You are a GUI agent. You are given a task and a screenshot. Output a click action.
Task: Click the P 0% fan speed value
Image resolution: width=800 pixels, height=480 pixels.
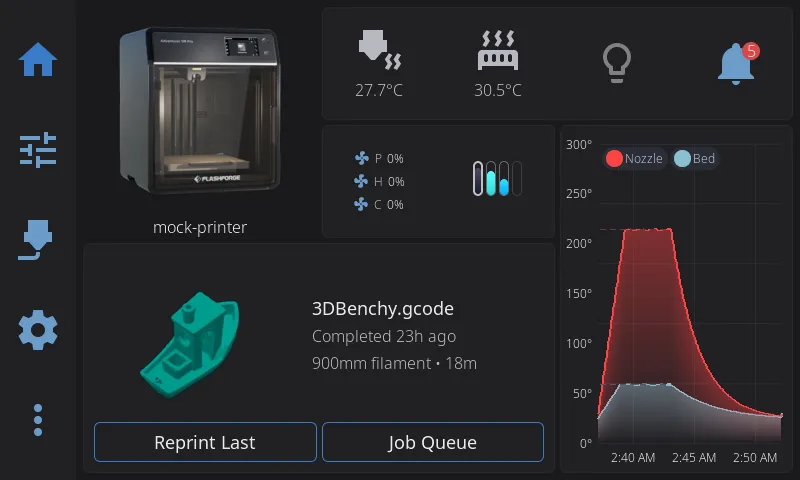pyautogui.click(x=389, y=159)
